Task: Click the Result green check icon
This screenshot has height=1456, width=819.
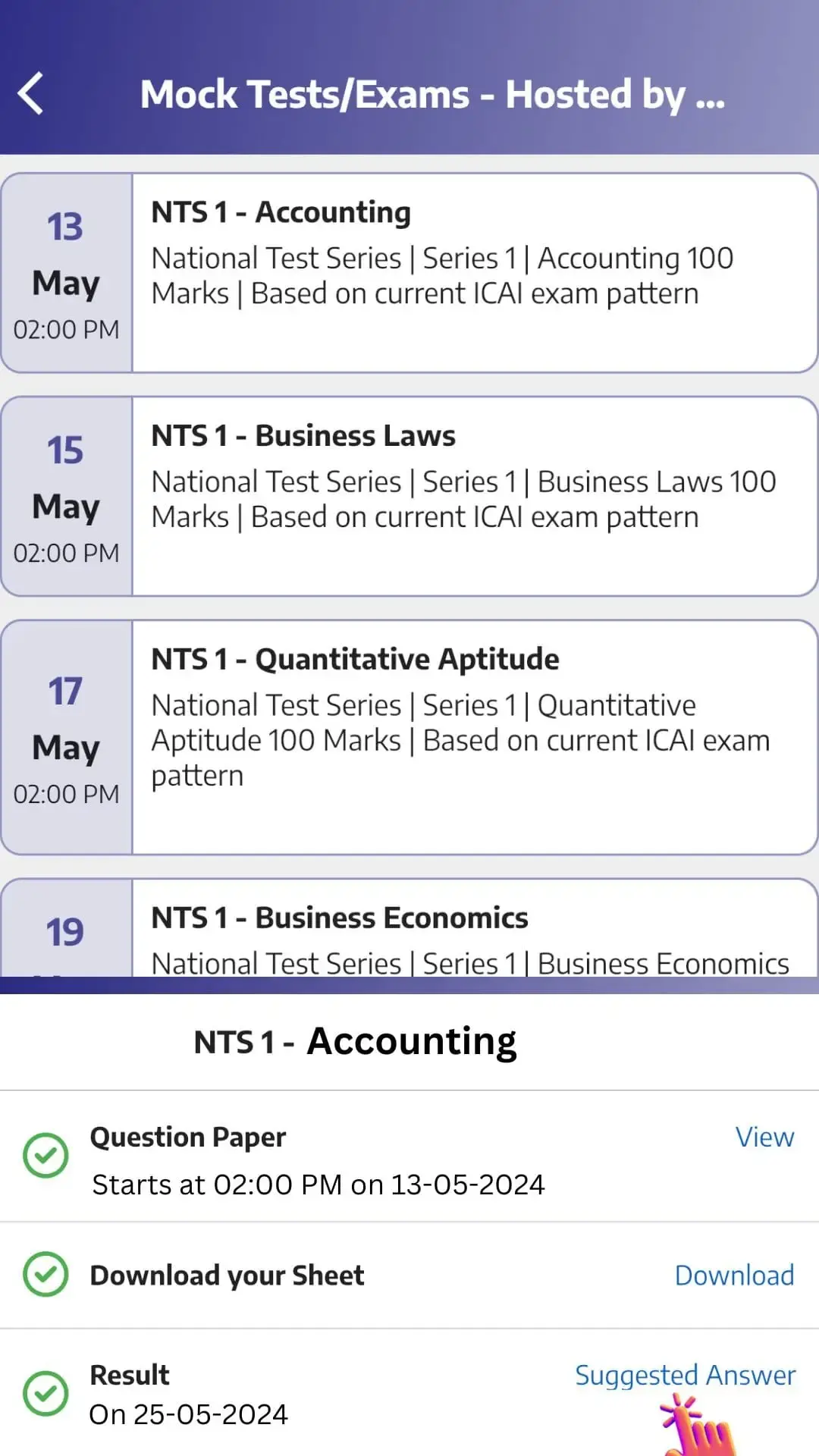Action: coord(45,1393)
